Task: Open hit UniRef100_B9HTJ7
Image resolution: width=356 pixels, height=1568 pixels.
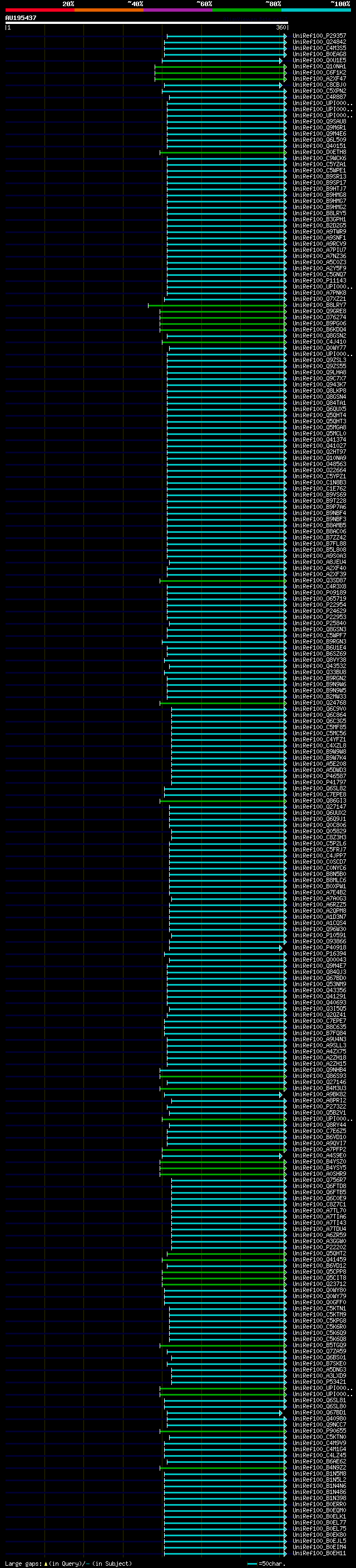Action: 319,189
